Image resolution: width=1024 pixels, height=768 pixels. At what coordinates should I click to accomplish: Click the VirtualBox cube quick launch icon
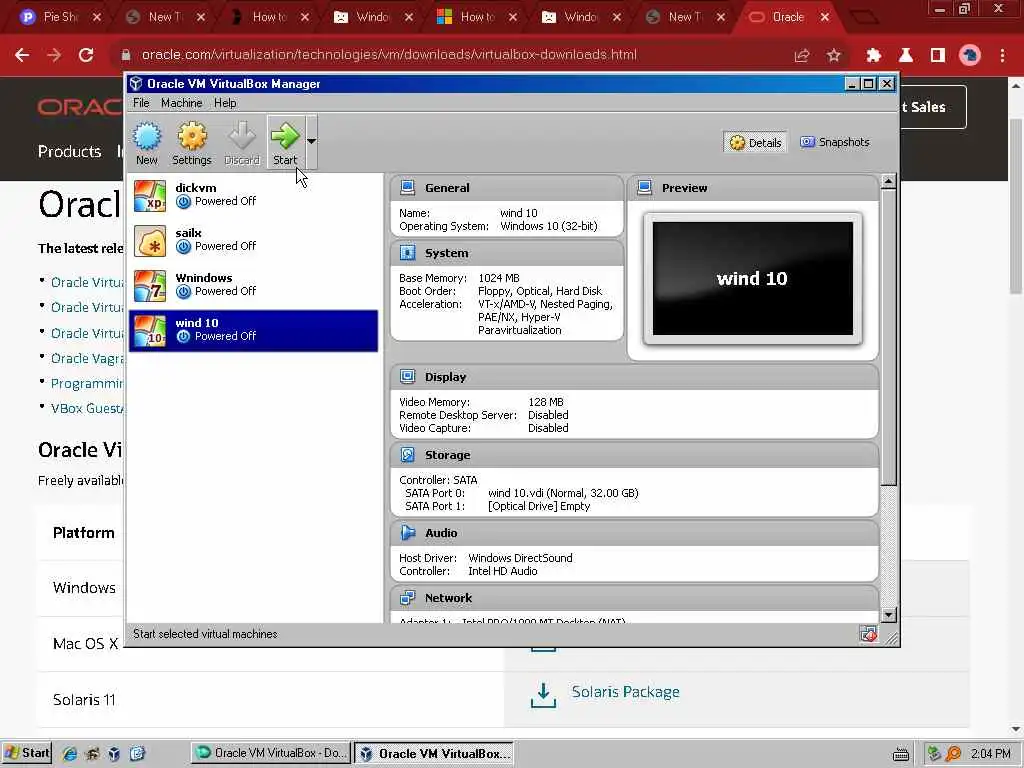(114, 754)
